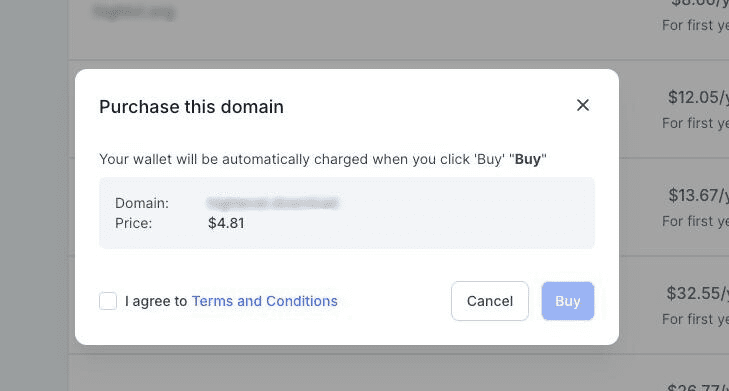Click the blue Buy button
The width and height of the screenshot is (729, 391).
click(x=568, y=301)
